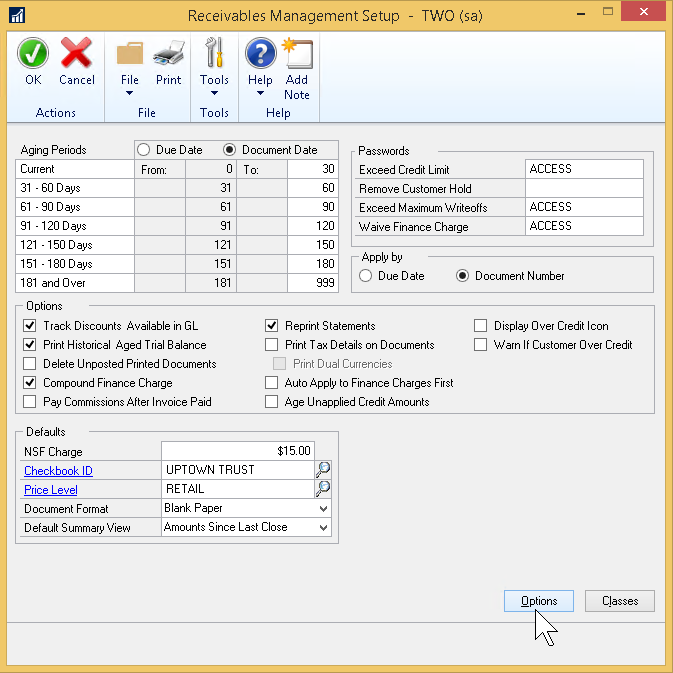Click the Add Note icon

(297, 54)
